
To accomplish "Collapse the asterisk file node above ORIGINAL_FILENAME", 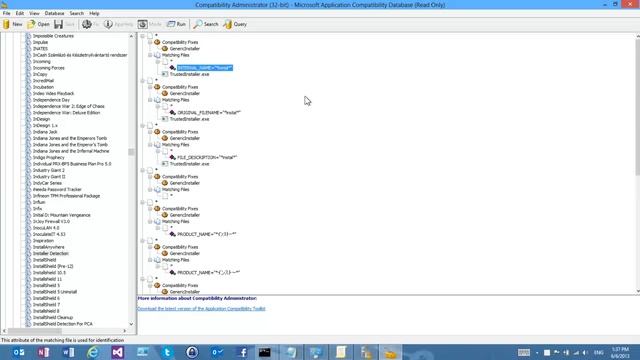I will pyautogui.click(x=158, y=107).
